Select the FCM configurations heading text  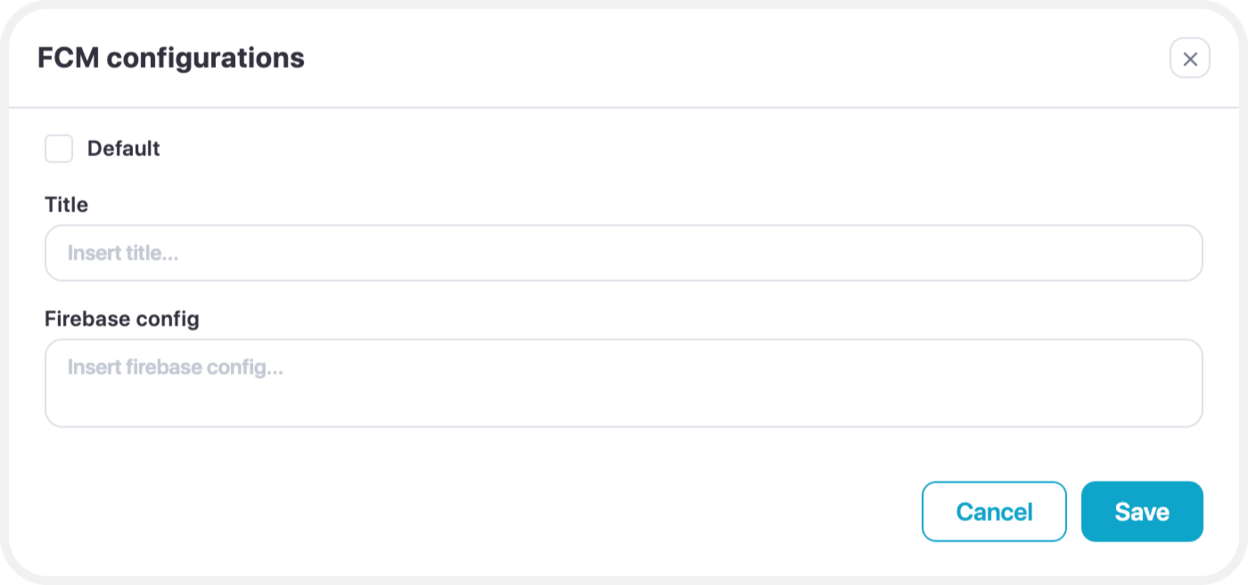click(171, 58)
